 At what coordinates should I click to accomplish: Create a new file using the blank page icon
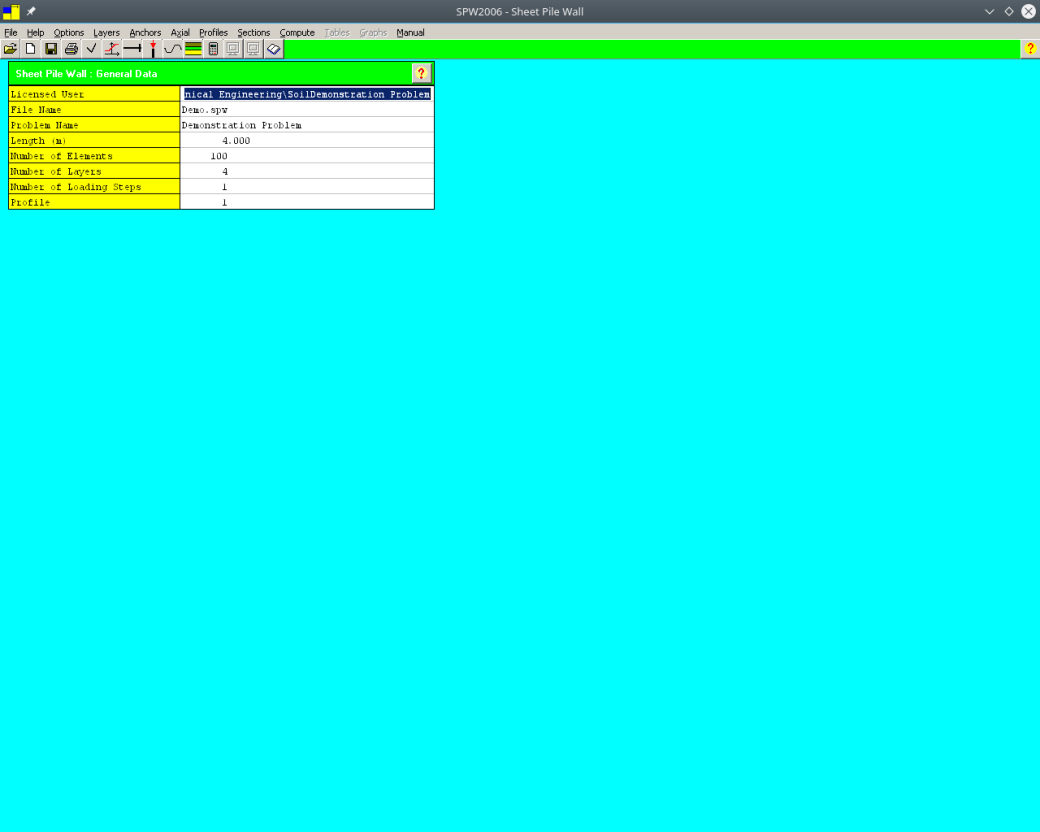(x=30, y=48)
